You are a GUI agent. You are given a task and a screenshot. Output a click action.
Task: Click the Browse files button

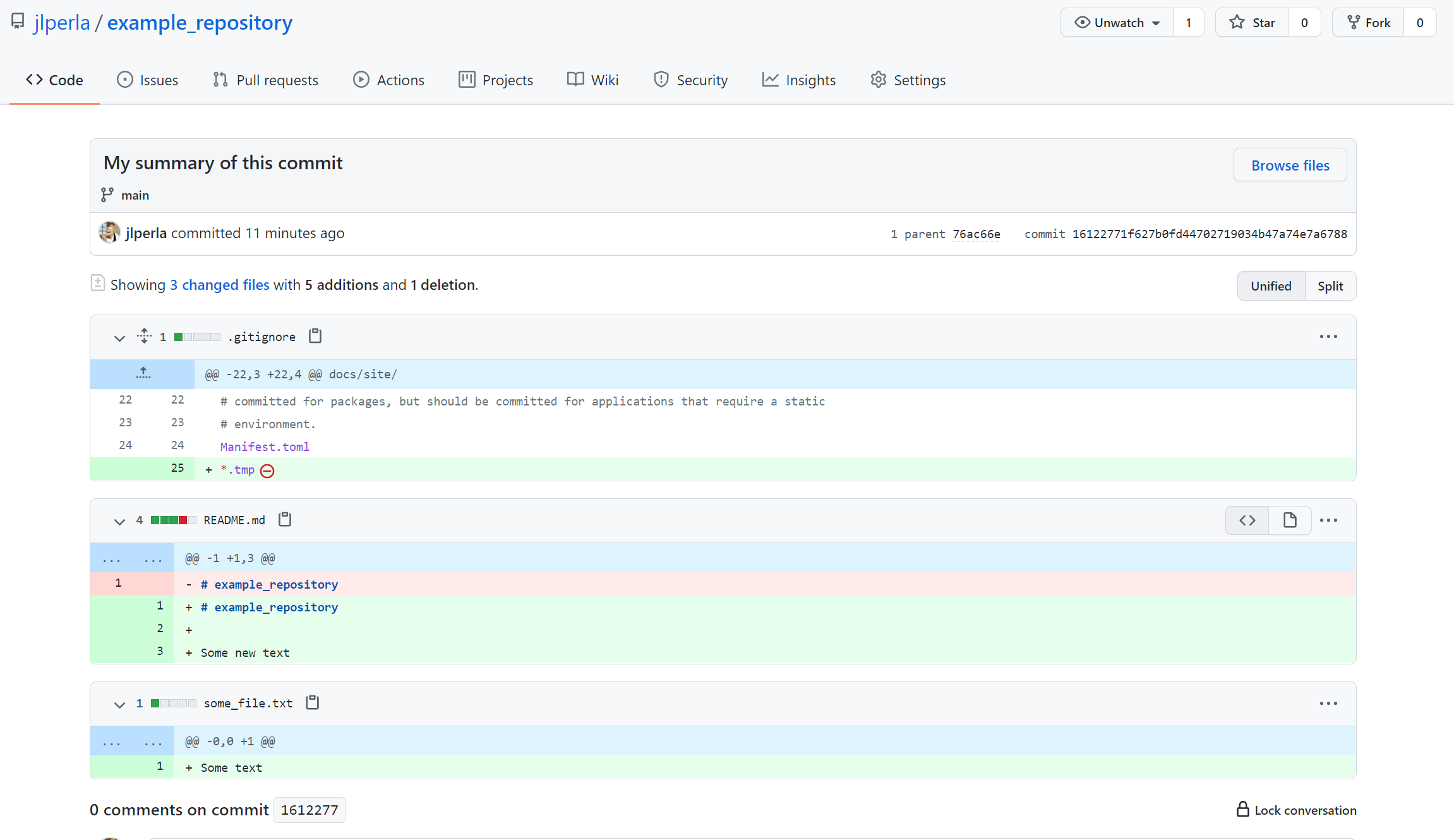pos(1290,165)
